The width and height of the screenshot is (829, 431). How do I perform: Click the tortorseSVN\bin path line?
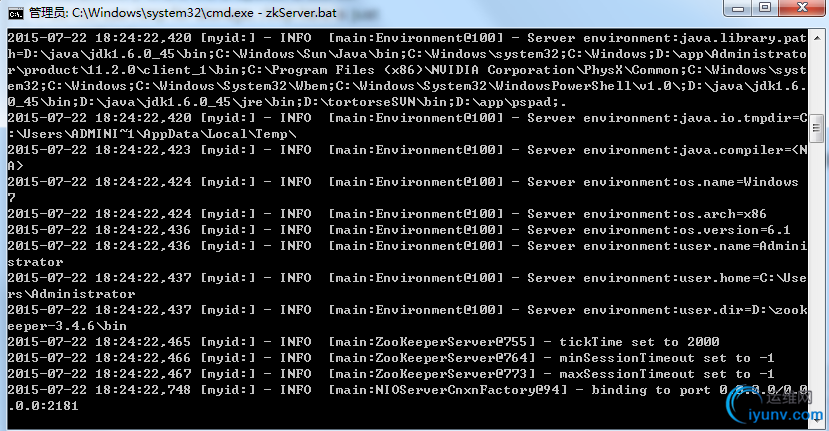click(287, 102)
